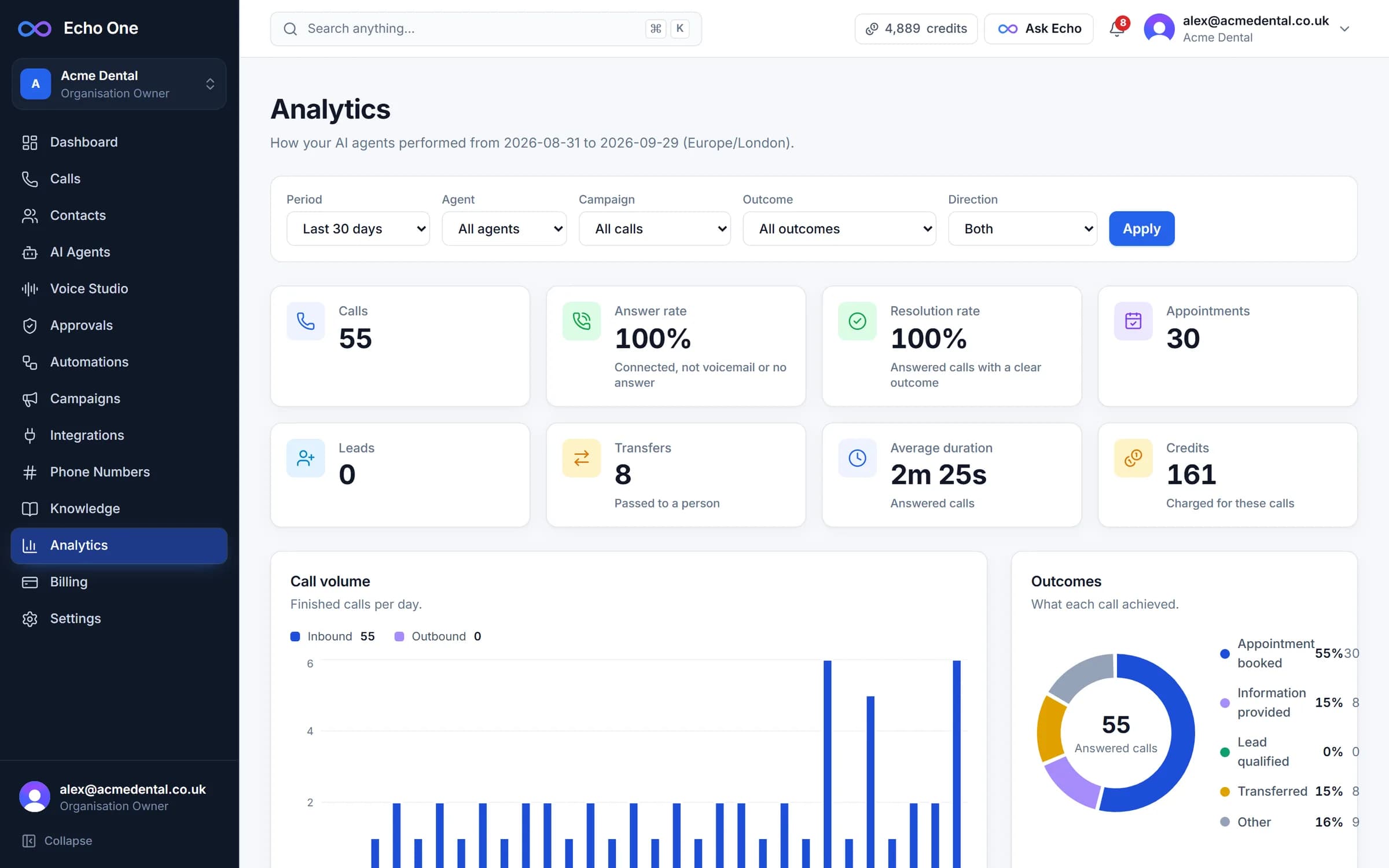Click the Lead qualified green legend dot

(1225, 752)
